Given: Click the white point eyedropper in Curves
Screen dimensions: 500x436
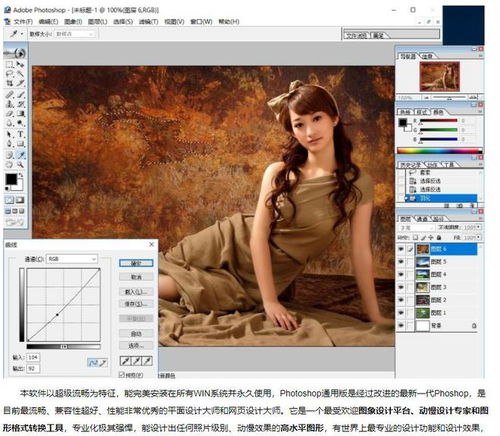Looking at the screenshot, I should coord(147,361).
